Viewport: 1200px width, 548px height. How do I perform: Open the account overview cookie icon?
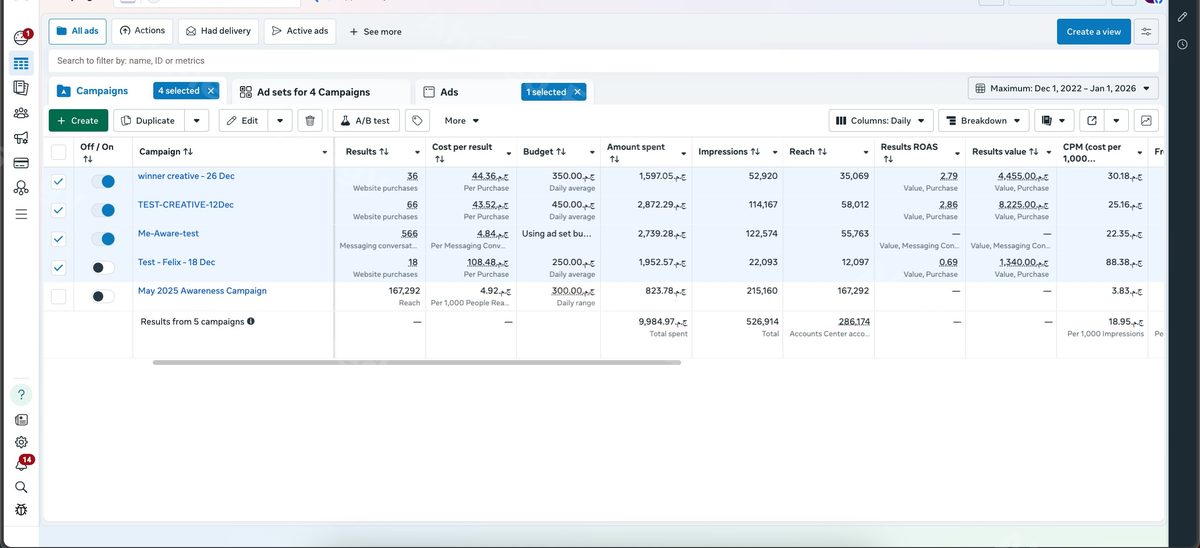click(x=21, y=38)
